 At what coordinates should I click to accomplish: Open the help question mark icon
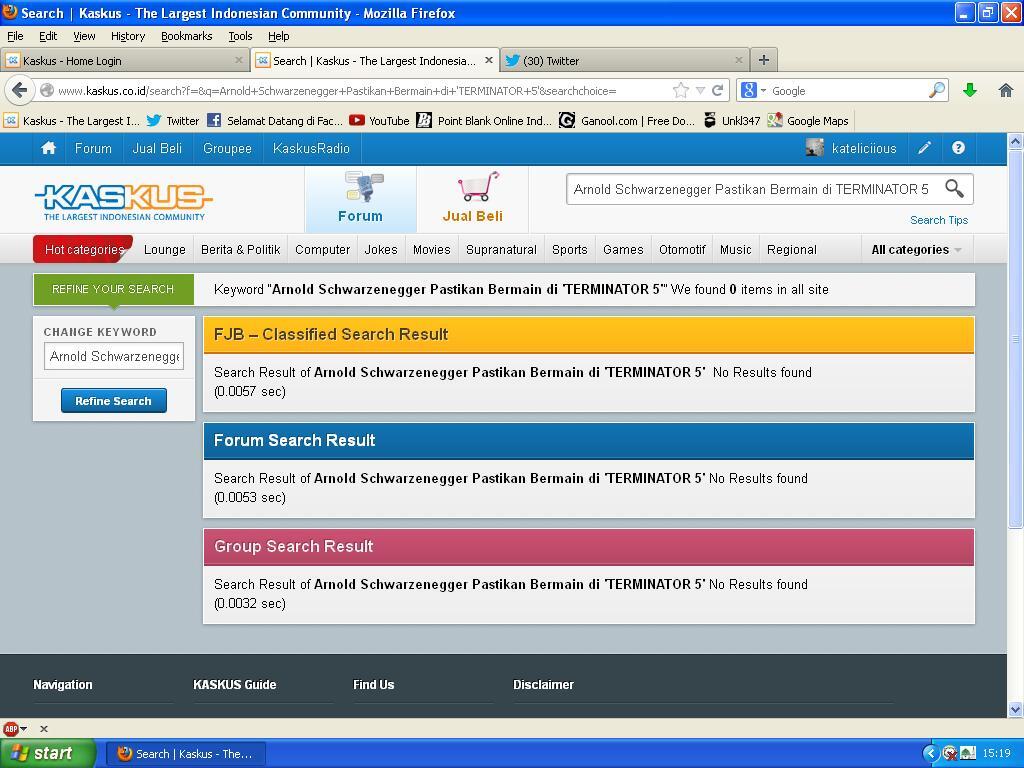click(x=958, y=148)
